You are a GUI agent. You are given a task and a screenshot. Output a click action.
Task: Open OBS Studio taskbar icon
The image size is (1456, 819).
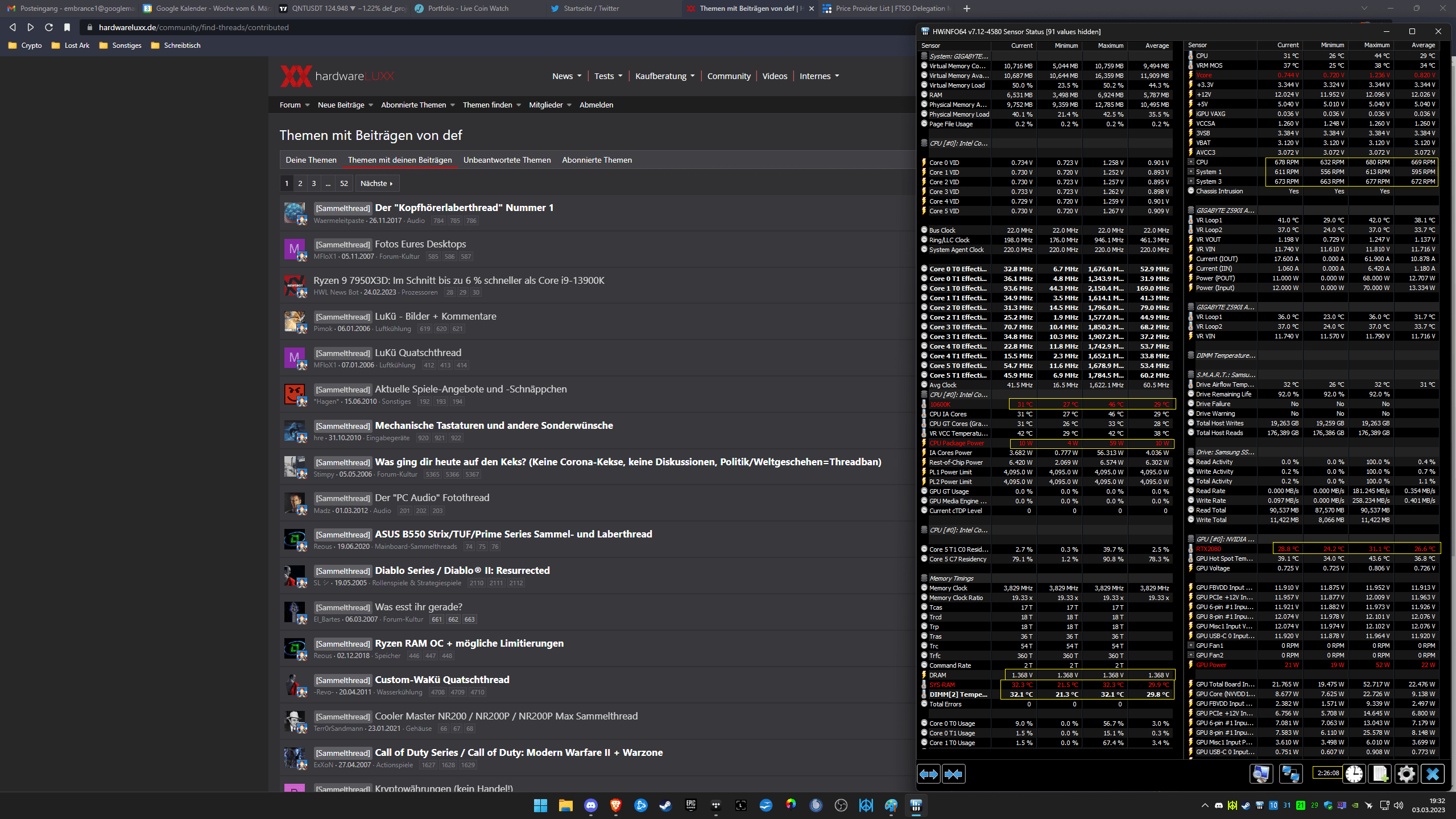click(x=841, y=805)
